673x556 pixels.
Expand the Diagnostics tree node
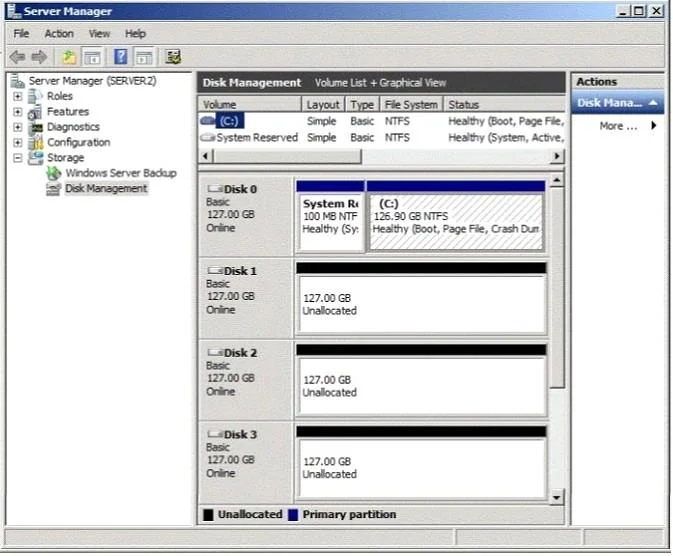tap(18, 127)
